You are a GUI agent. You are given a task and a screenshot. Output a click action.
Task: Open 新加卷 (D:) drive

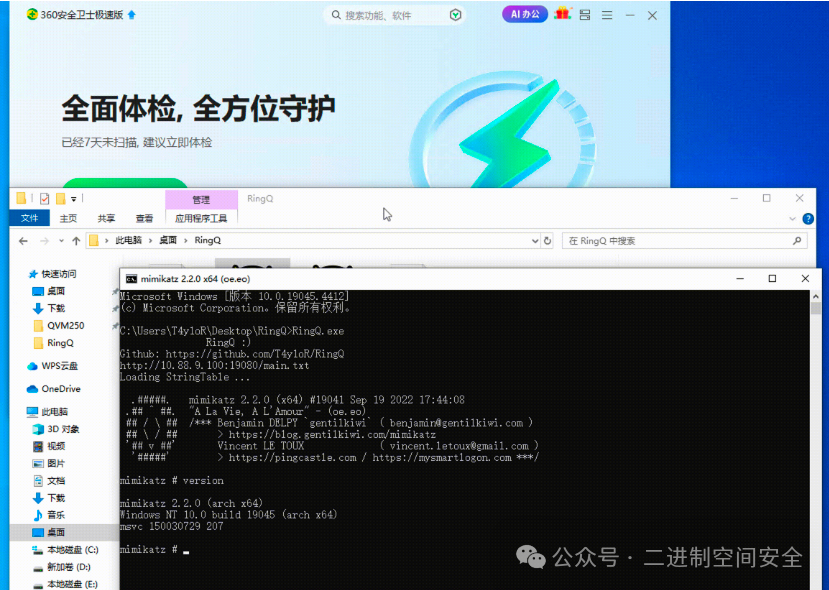[61, 567]
